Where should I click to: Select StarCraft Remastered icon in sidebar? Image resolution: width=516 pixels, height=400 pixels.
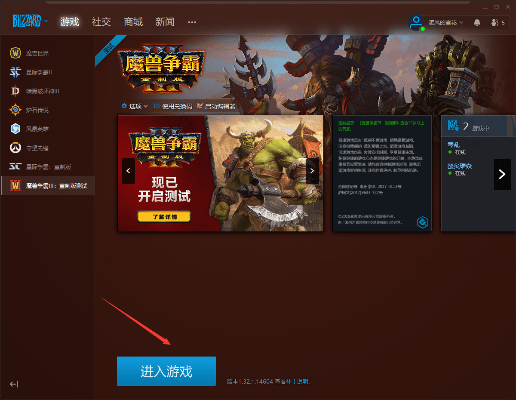15,166
